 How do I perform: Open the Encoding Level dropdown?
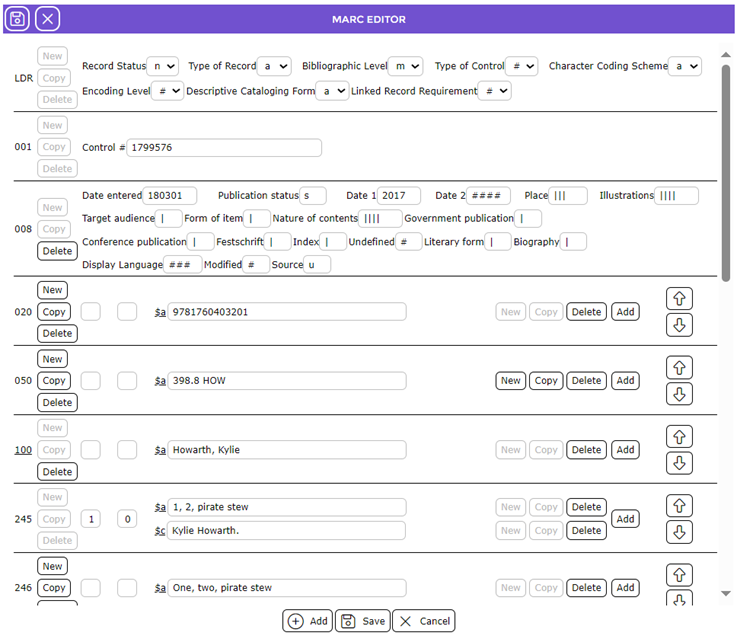click(168, 91)
